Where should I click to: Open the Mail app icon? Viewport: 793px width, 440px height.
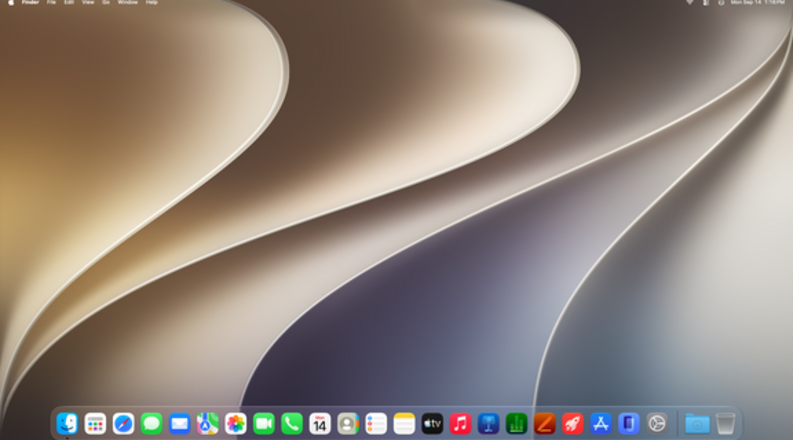click(180, 423)
